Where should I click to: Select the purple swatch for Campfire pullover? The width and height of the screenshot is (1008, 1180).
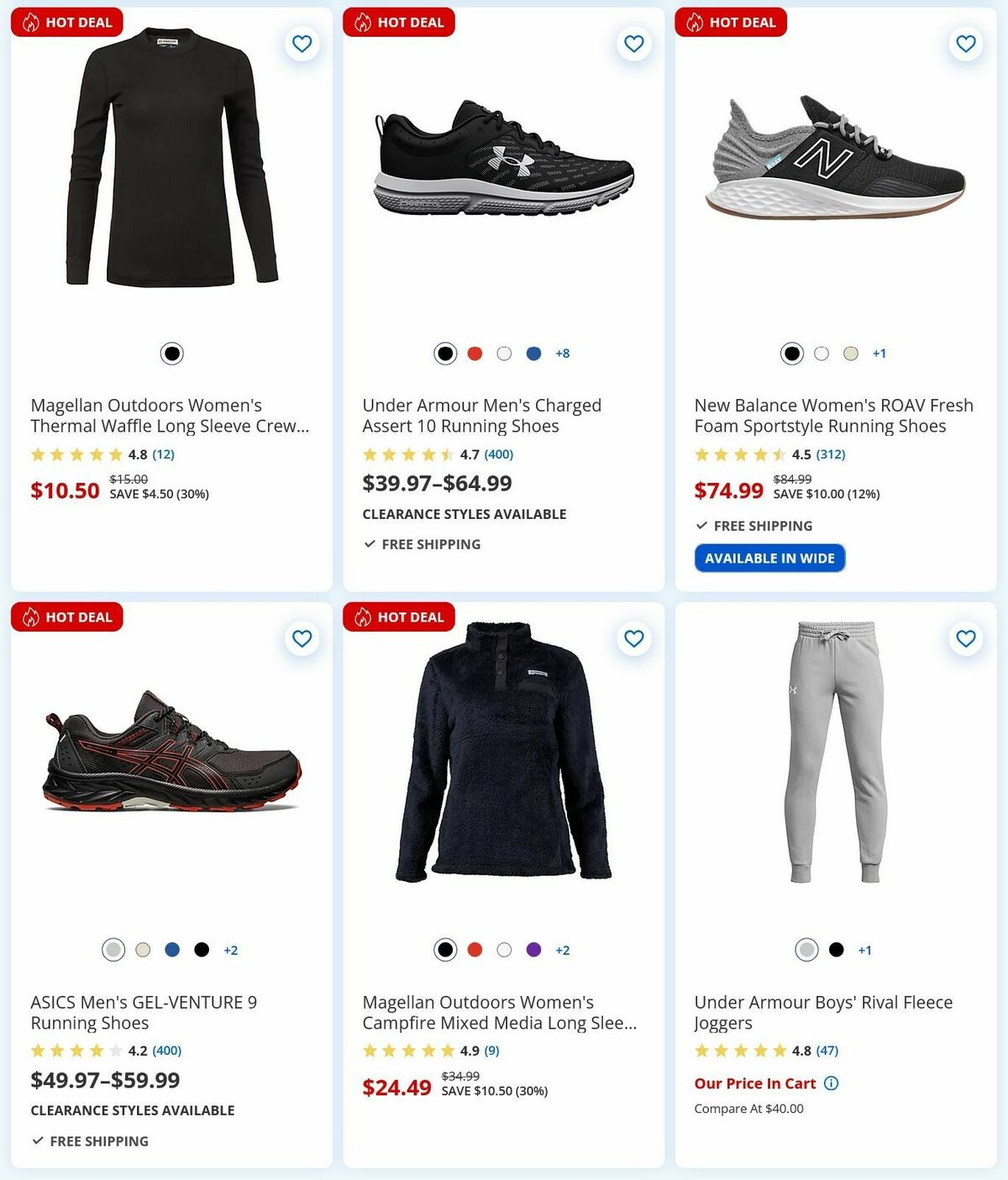533,950
